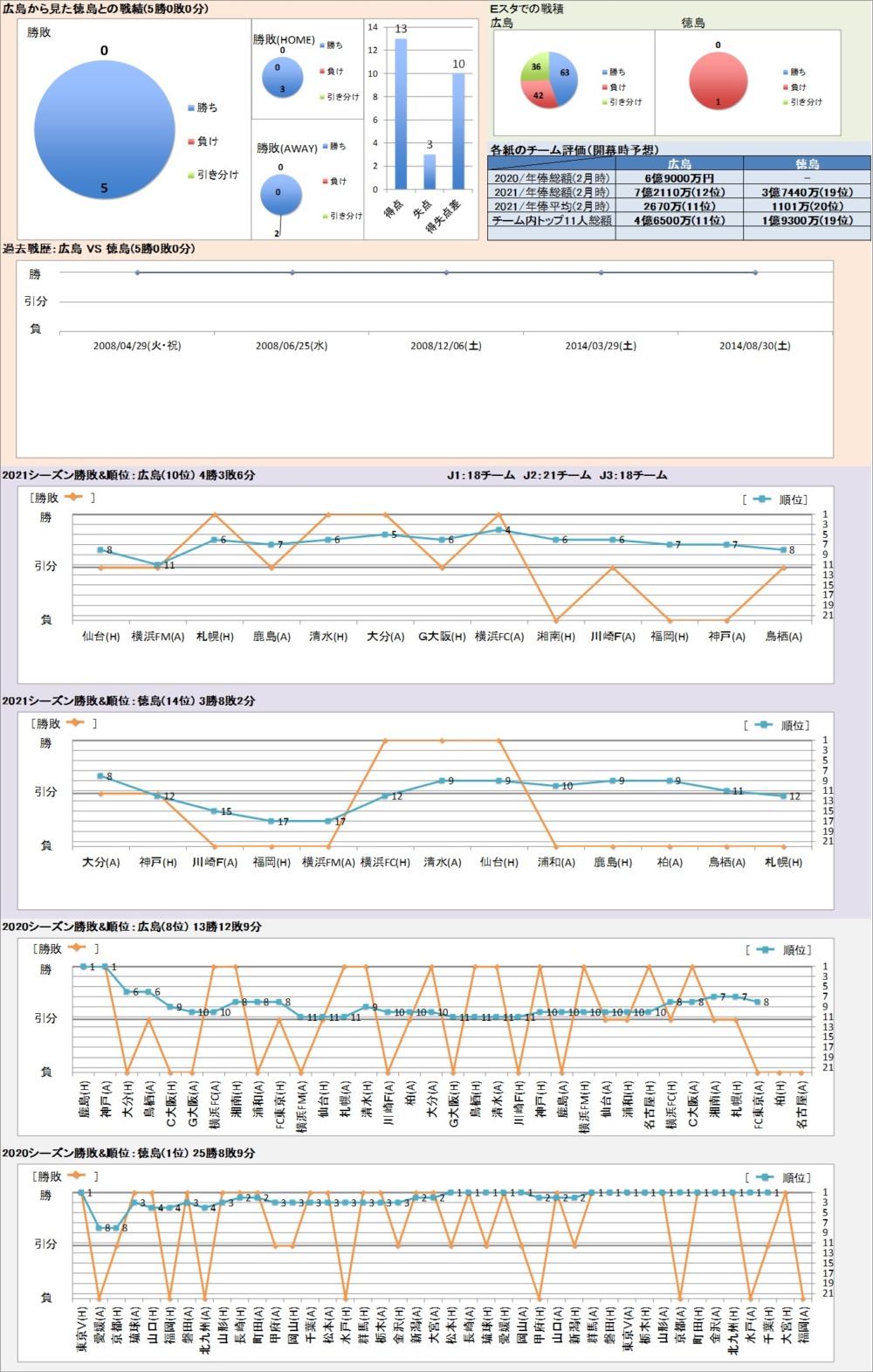Click 順位 legend marker in 2021 広島 chart
Viewport: 873px width, 1372px height.
tap(761, 500)
